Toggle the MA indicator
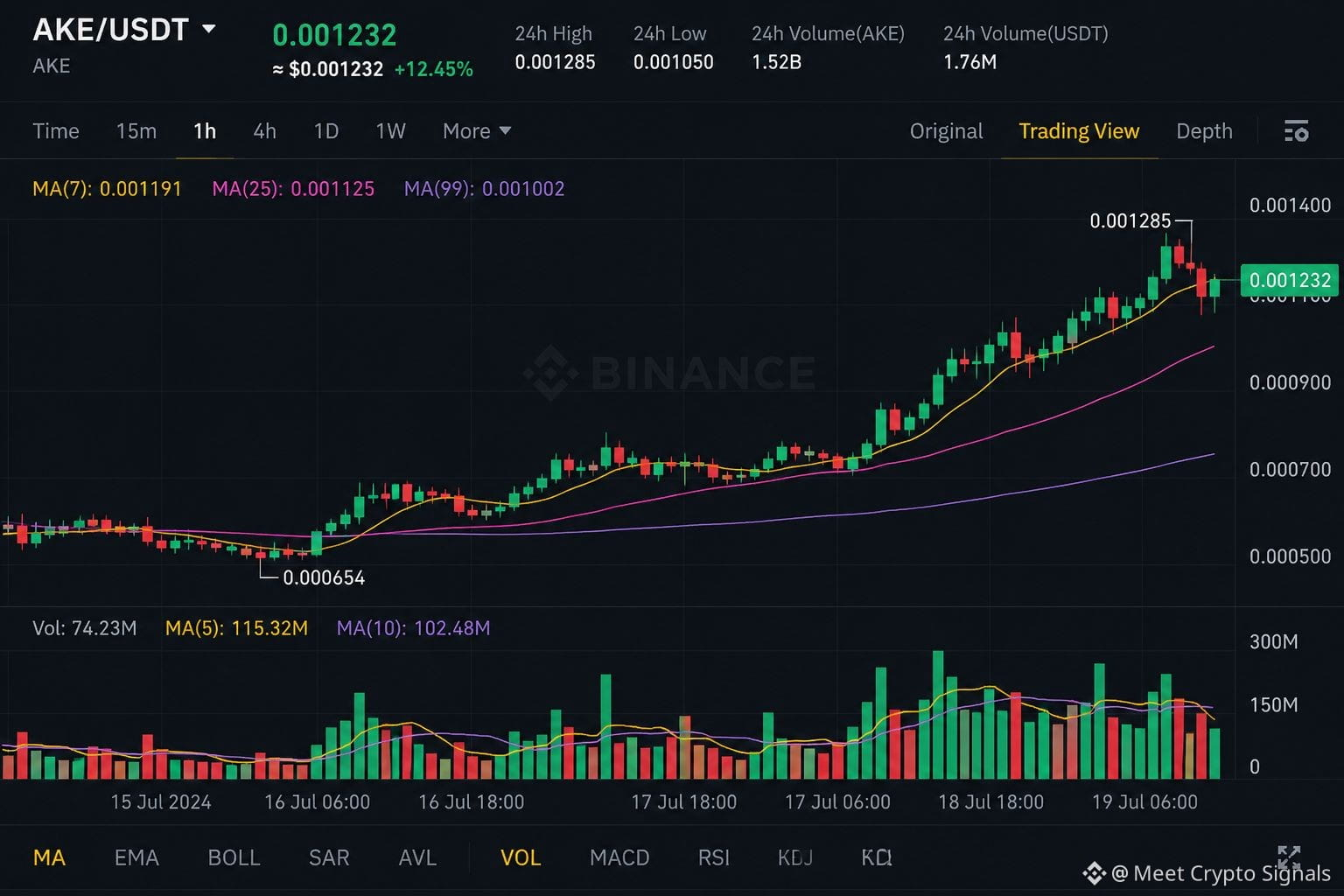 [49, 857]
